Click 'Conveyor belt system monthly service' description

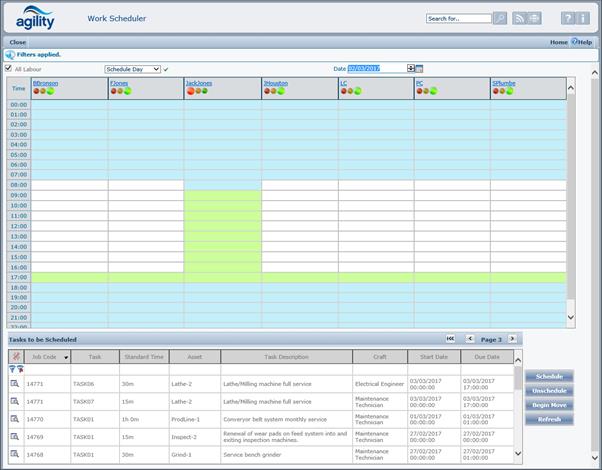pyautogui.click(x=275, y=419)
